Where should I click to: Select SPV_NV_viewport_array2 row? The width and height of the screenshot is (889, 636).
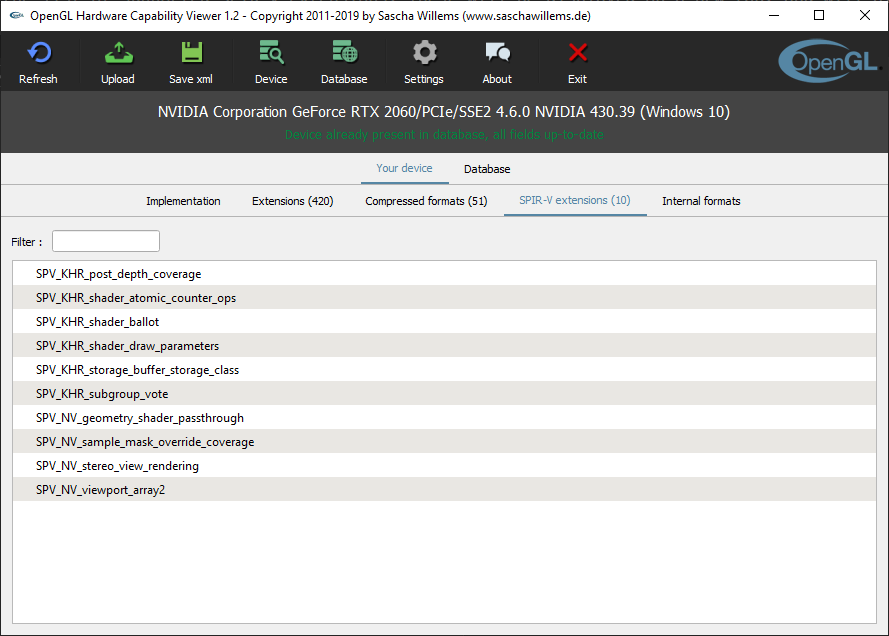(444, 490)
